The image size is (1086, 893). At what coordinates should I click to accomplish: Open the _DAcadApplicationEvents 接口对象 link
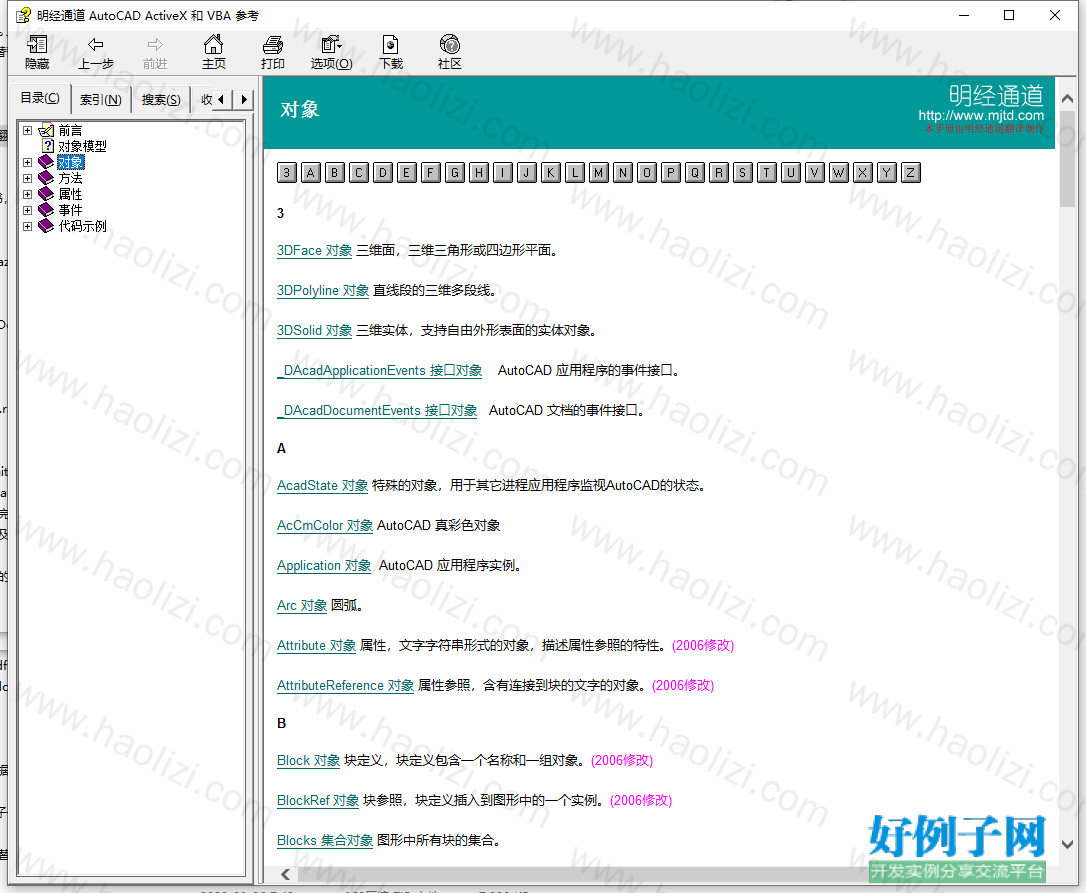(380, 371)
